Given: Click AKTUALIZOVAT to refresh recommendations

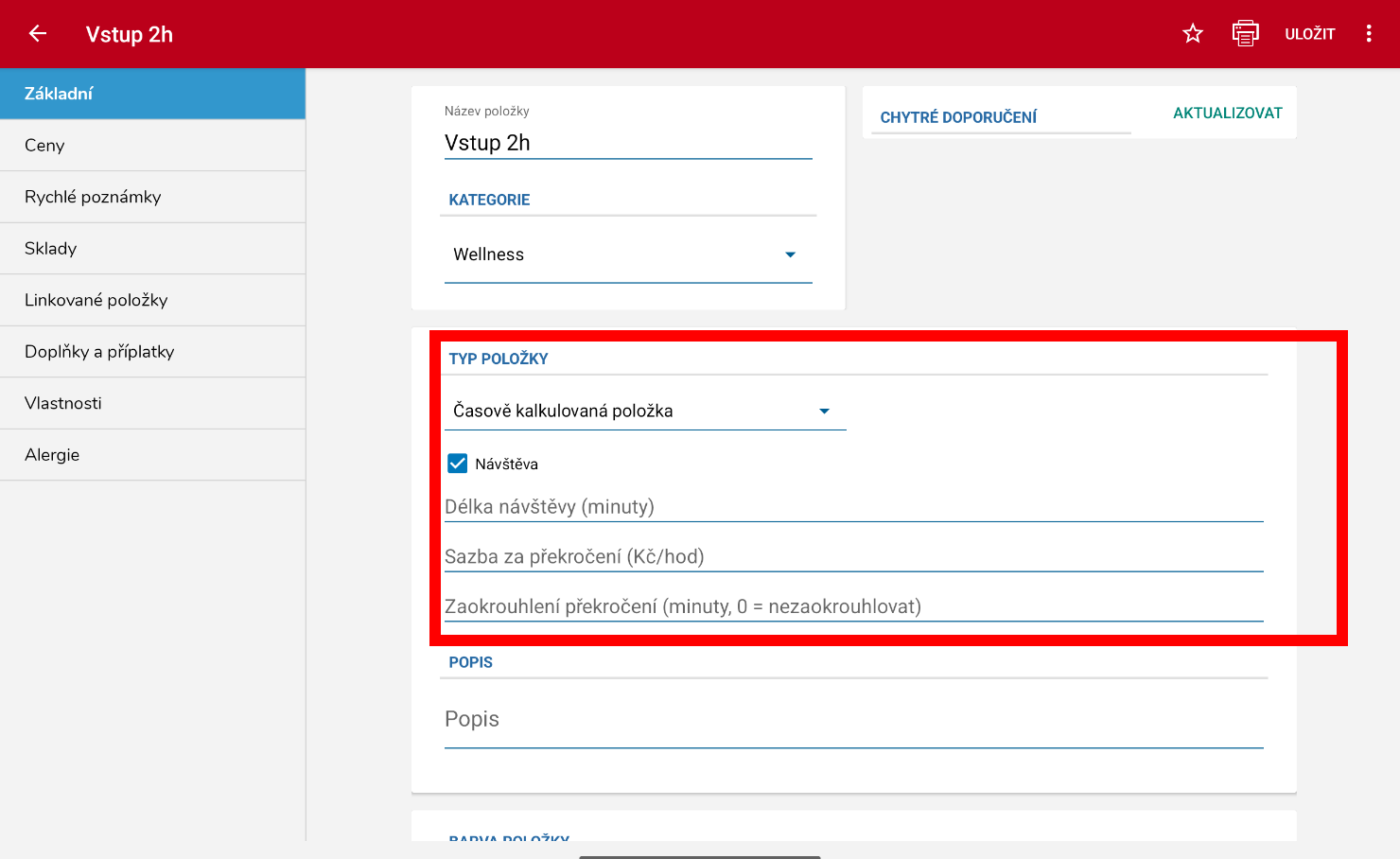Looking at the screenshot, I should (x=1227, y=114).
